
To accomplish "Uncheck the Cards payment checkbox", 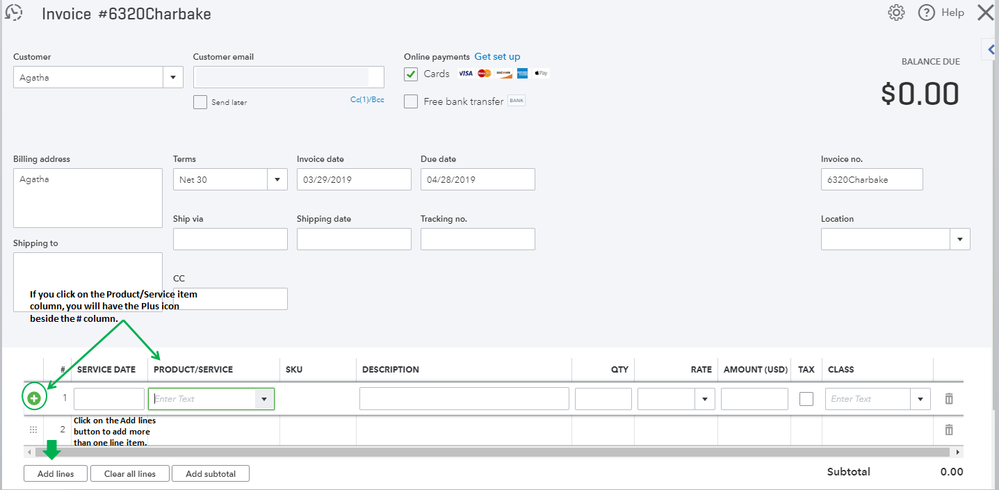I will pyautogui.click(x=411, y=74).
